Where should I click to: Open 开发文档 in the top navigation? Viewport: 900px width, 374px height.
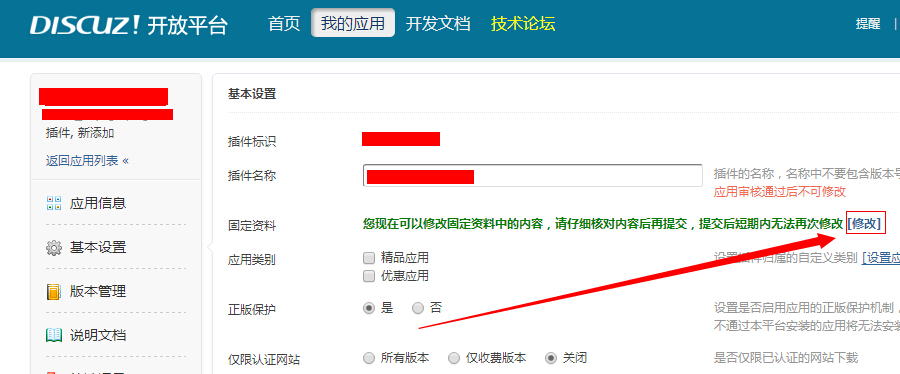tap(438, 24)
